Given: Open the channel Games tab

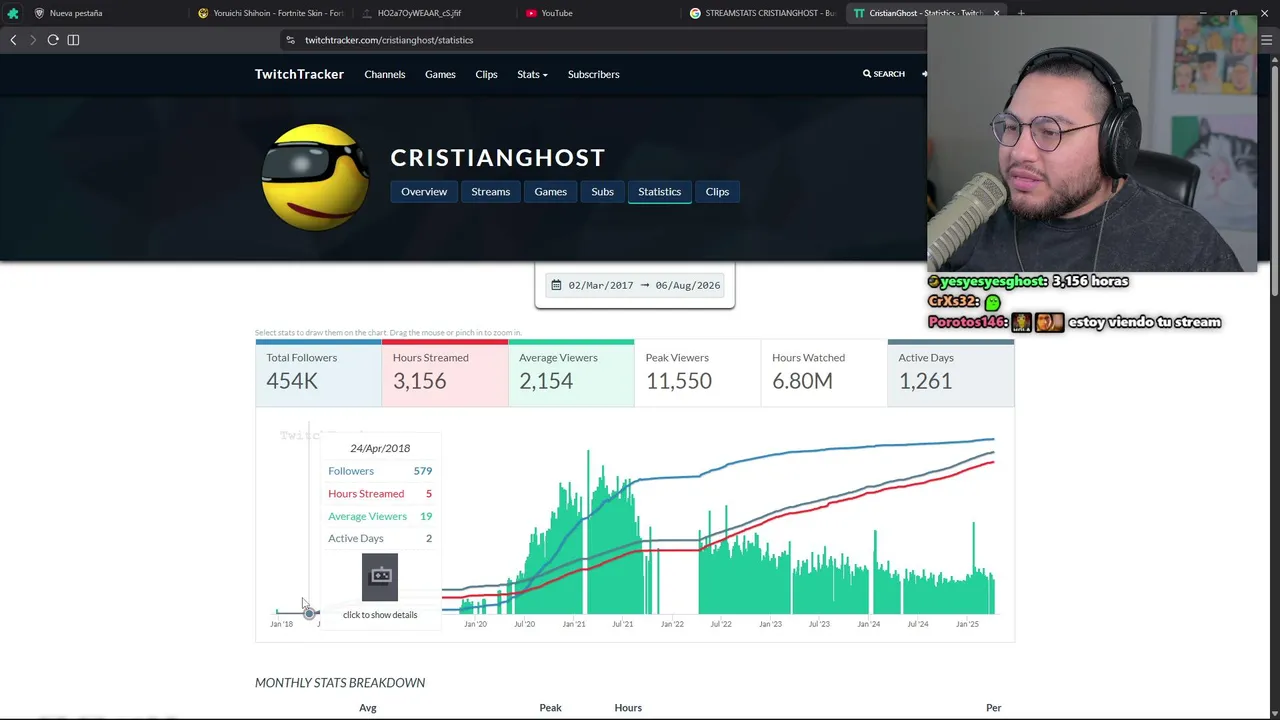Looking at the screenshot, I should 550,192.
